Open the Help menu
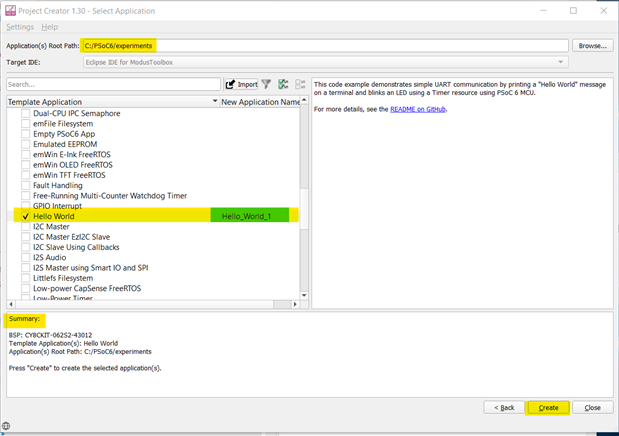The width and height of the screenshot is (619, 436). point(50,27)
